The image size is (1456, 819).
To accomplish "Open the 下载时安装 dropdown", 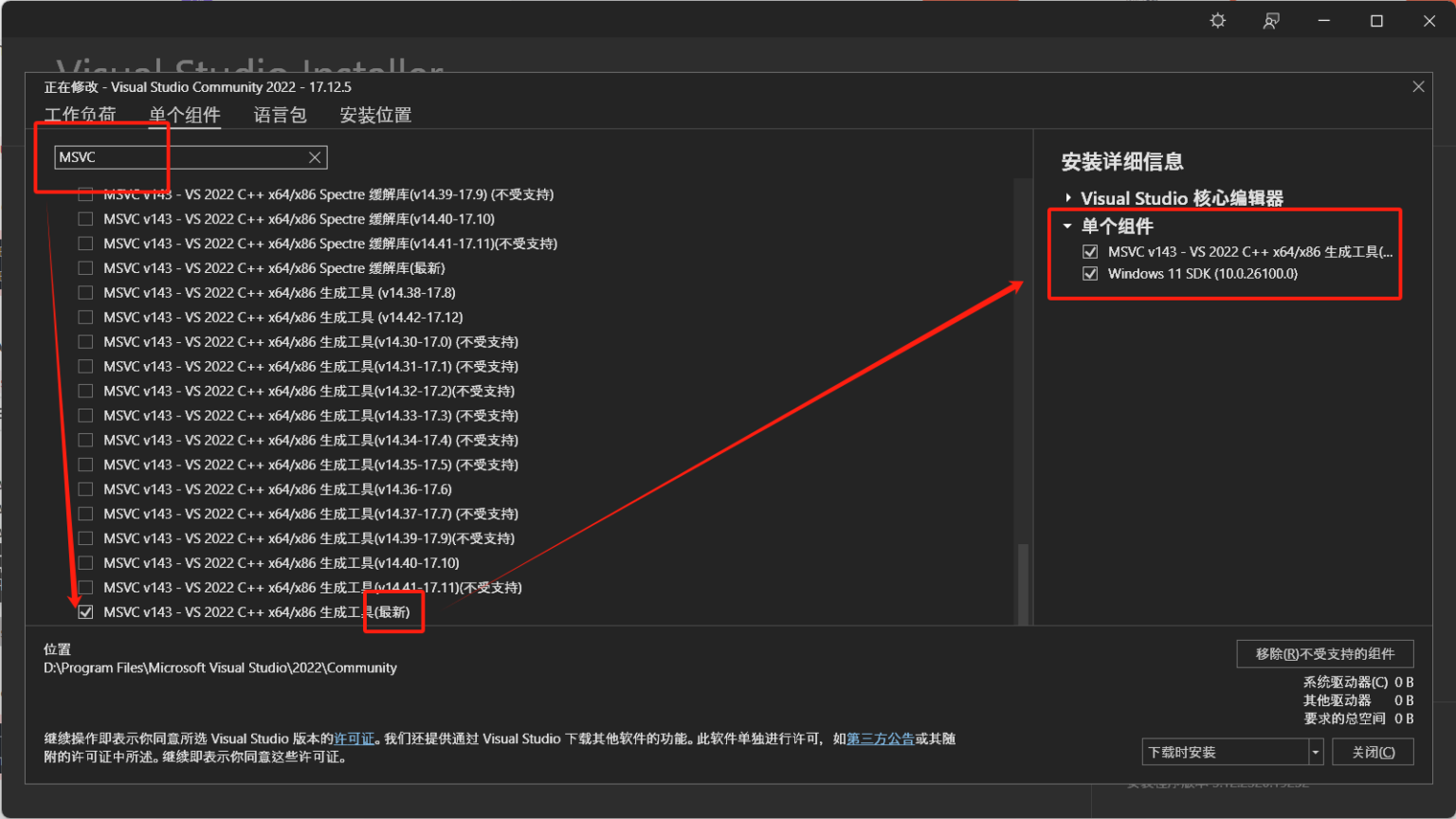I will [x=1316, y=751].
